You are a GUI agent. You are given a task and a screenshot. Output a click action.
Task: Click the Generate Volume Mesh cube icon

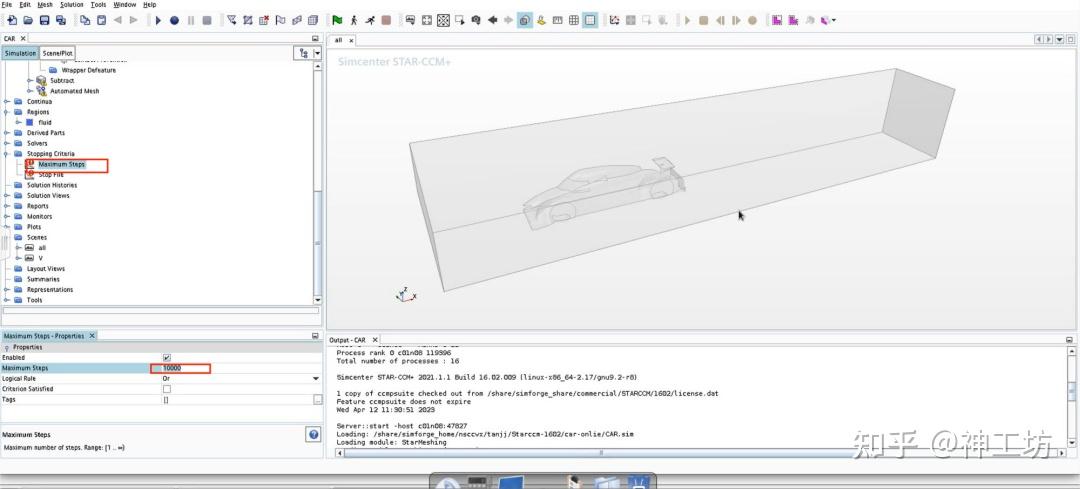pos(313,20)
